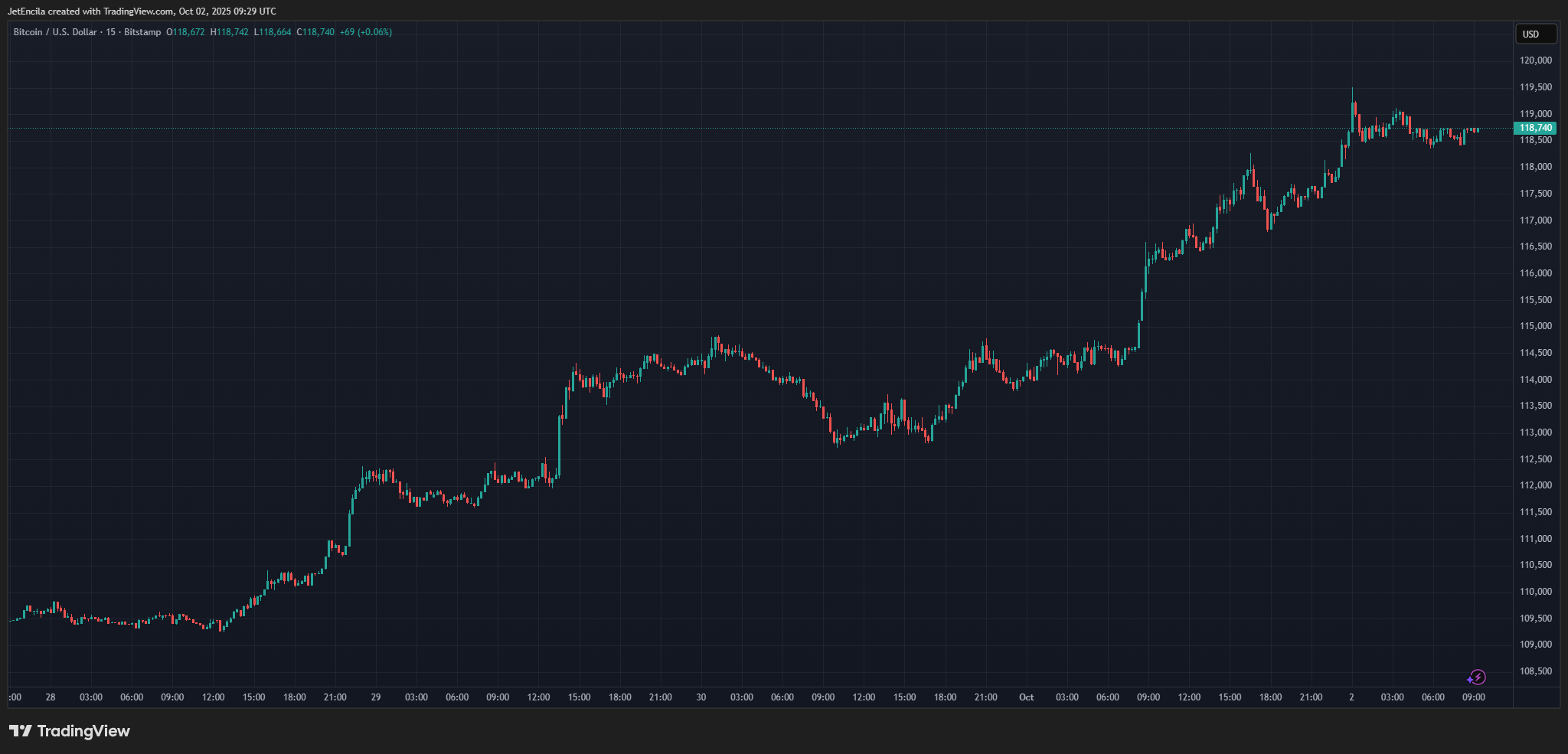Click the 28 date marker on time axis

[51, 697]
